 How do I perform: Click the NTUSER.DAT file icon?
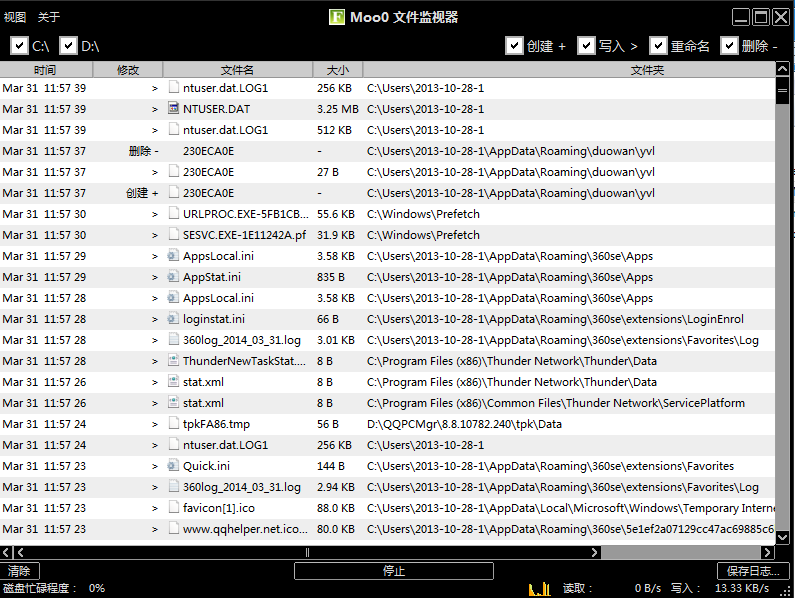(174, 109)
